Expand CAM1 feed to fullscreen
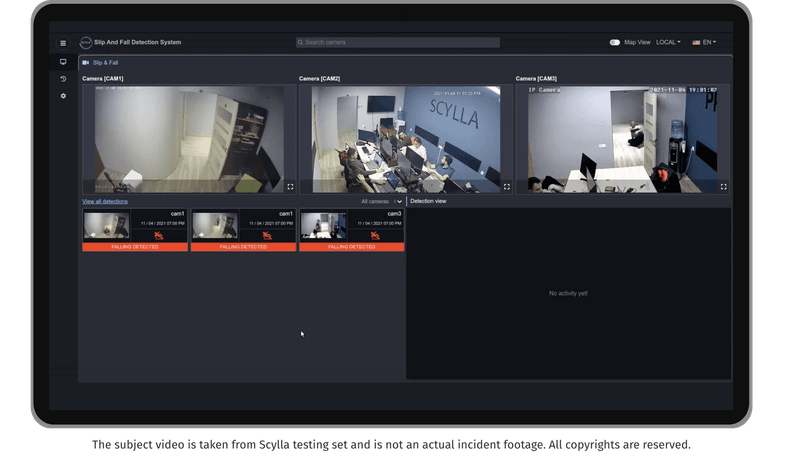The image size is (812, 462). (290, 187)
